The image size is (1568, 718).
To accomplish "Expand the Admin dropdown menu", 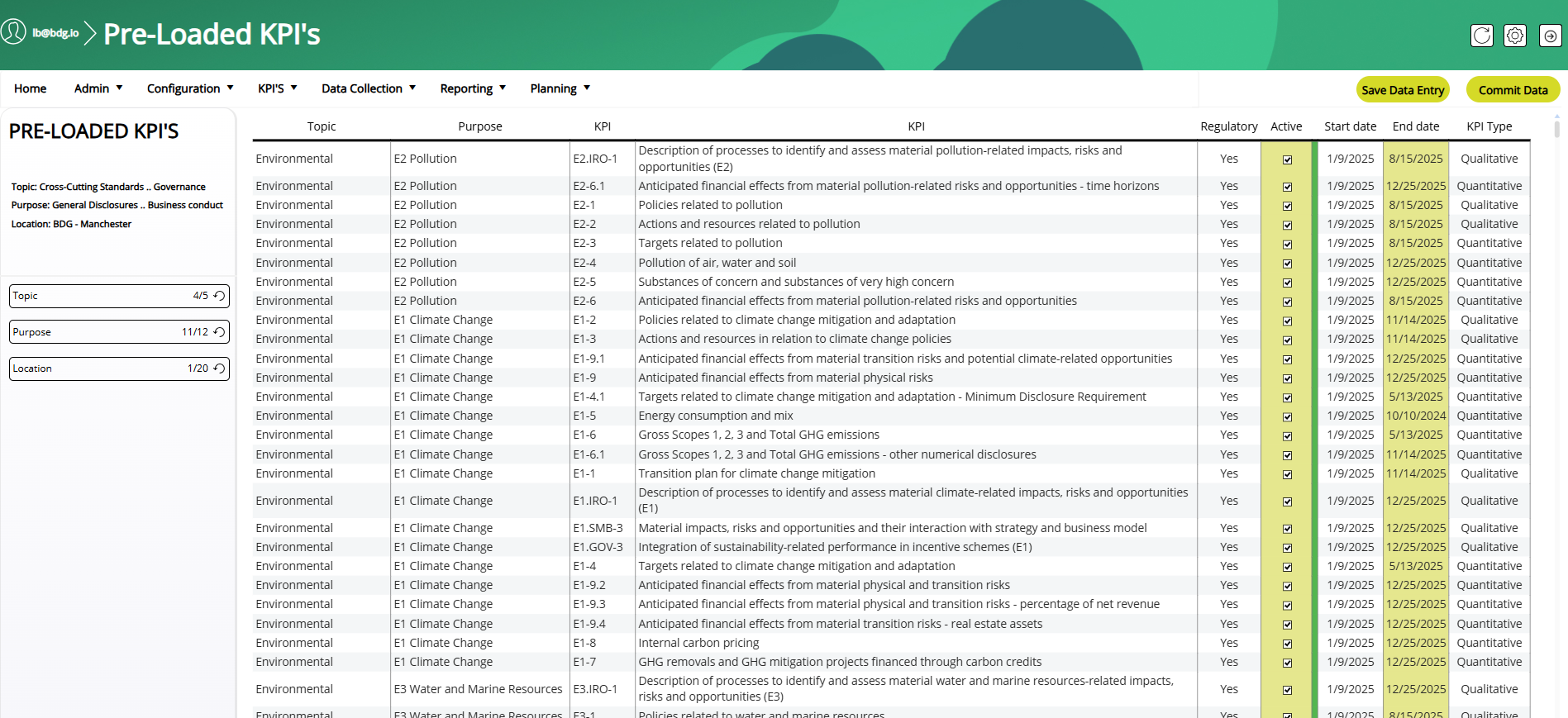I will pos(98,88).
